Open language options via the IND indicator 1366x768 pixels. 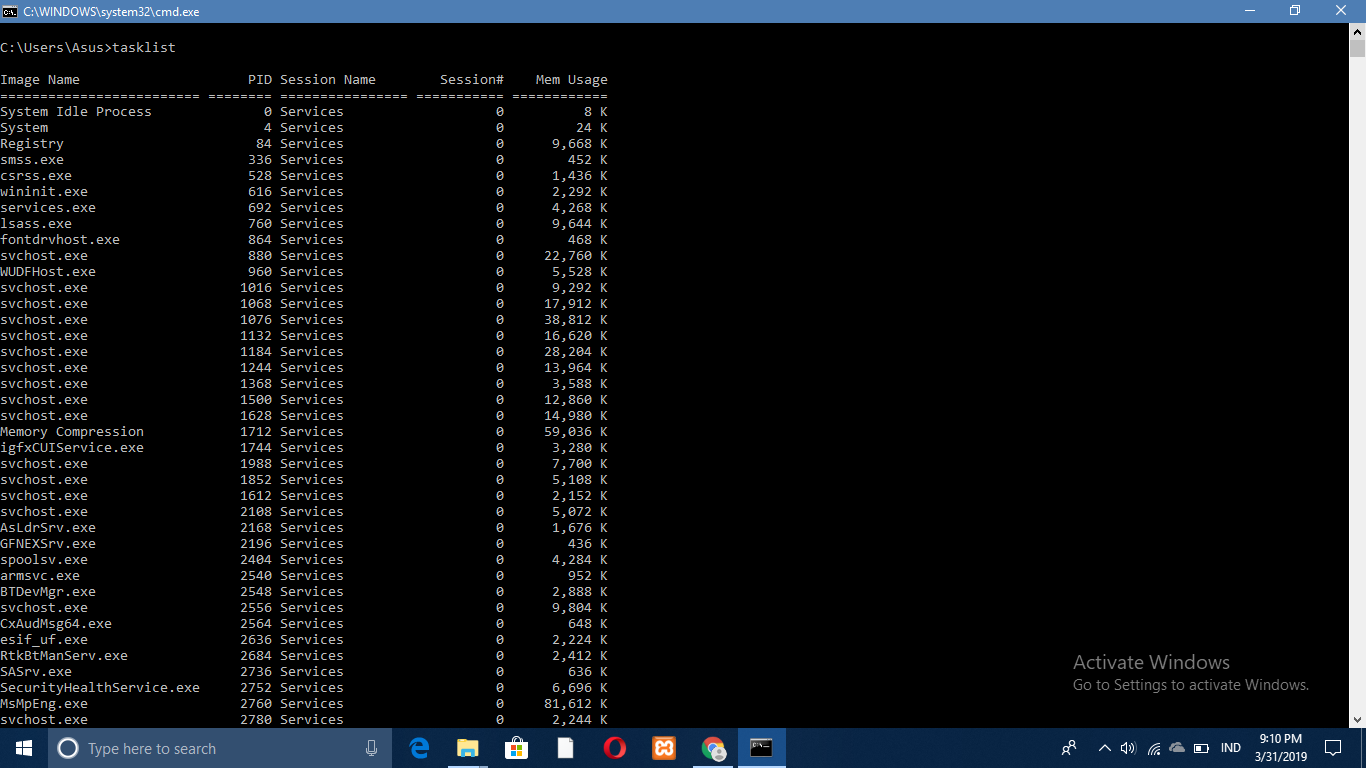pyautogui.click(x=1230, y=747)
